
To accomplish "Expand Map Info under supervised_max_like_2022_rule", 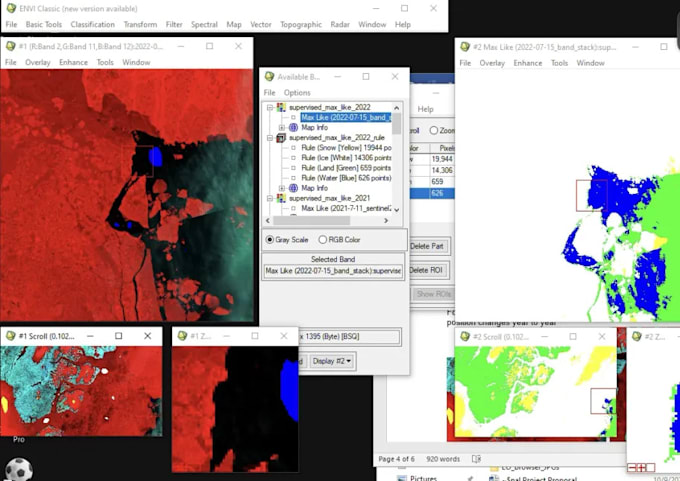I will [282, 188].
